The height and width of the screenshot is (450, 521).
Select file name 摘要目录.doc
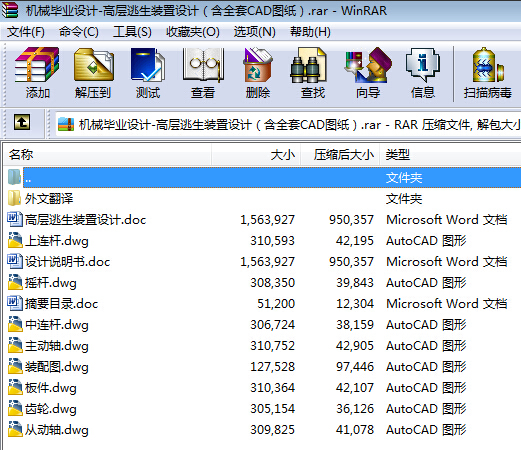pyautogui.click(x=62, y=304)
